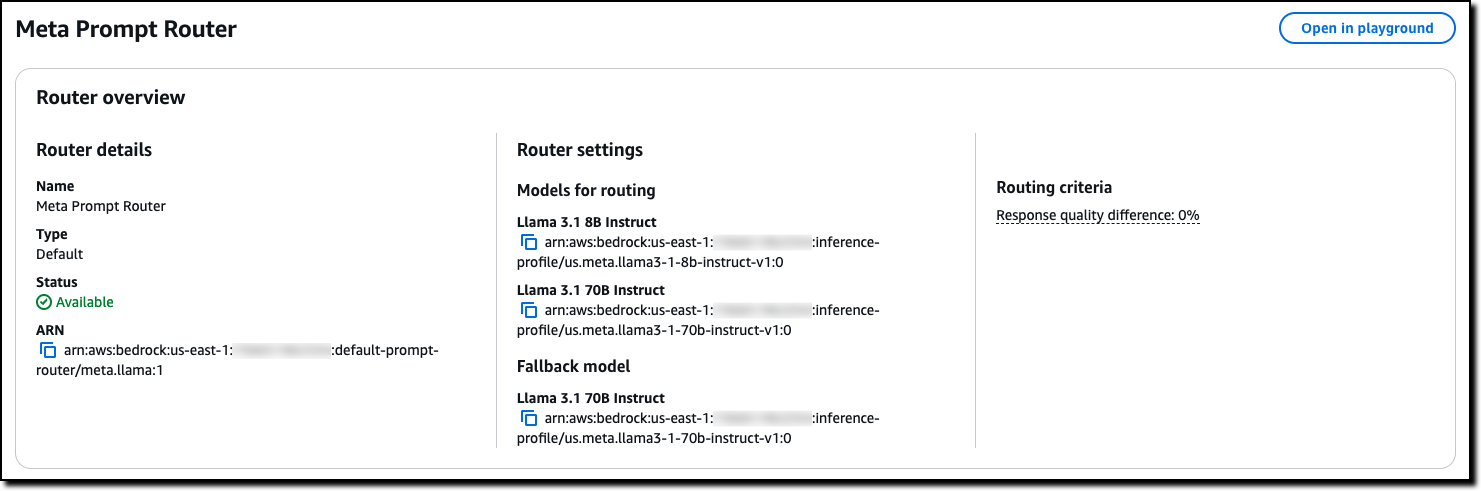This screenshot has height=491, width=1481.
Task: Click the green Available status checkmark icon
Action: point(44,302)
